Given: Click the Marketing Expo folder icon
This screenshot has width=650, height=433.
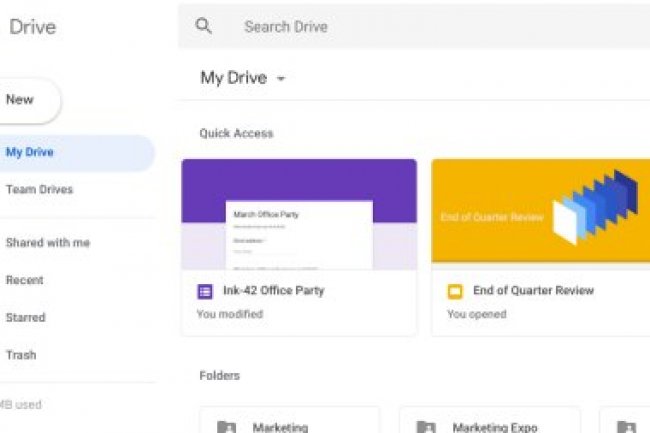Looking at the screenshot, I should click(426, 427).
